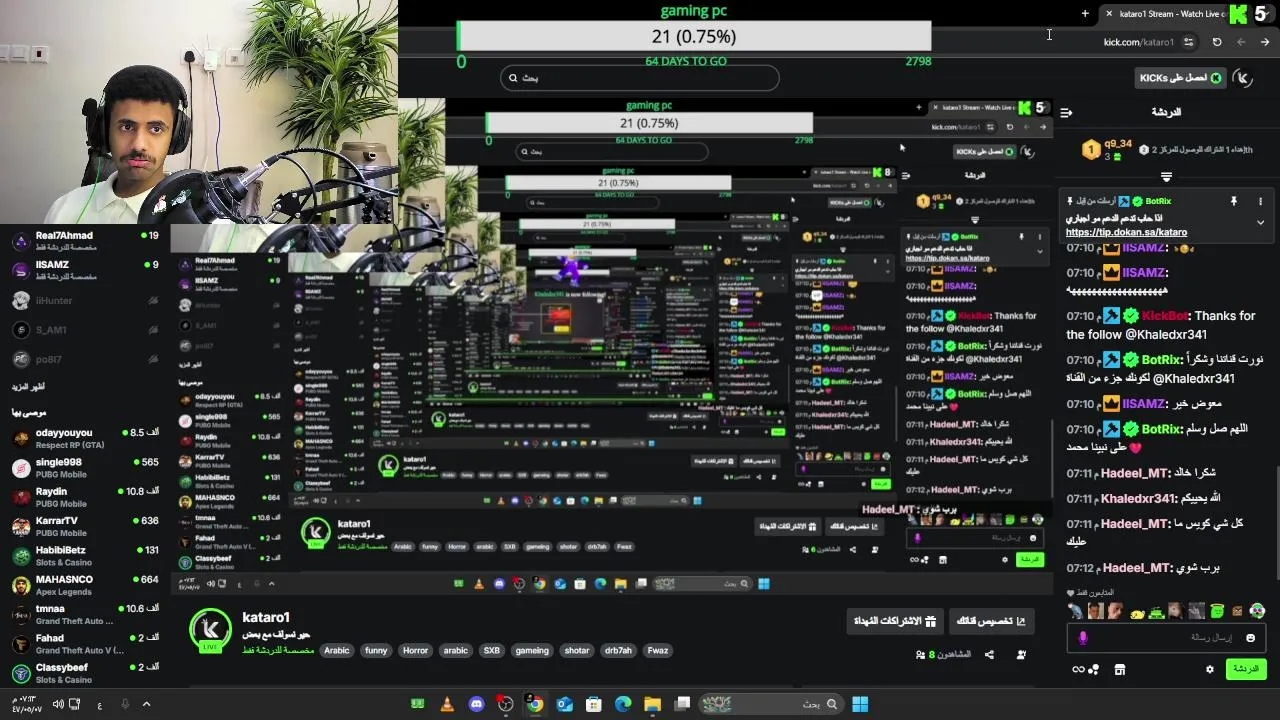The height and width of the screenshot is (720, 1280).
Task: Select the Arabic tag
Action: click(337, 651)
